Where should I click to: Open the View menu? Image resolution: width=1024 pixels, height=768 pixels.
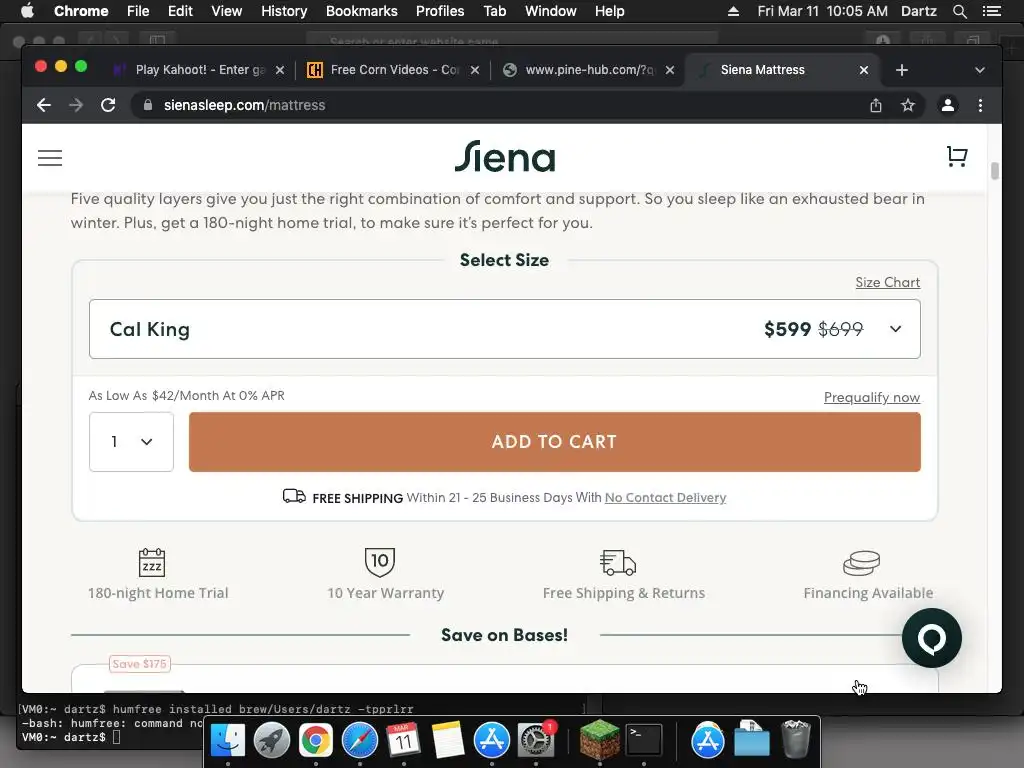click(x=227, y=11)
